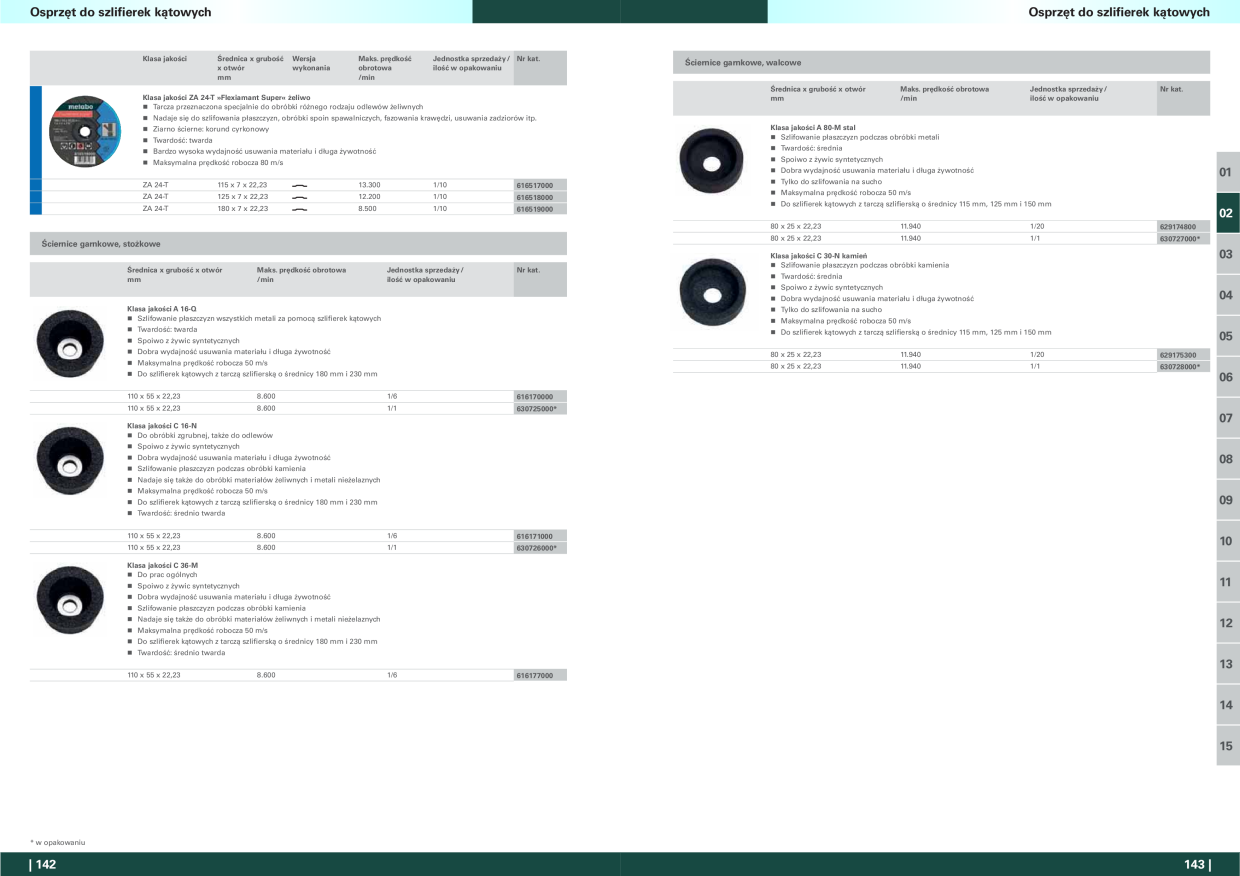This screenshot has height=876, width=1240.
Task: Open chapter tab 03
Action: [x=1227, y=254]
